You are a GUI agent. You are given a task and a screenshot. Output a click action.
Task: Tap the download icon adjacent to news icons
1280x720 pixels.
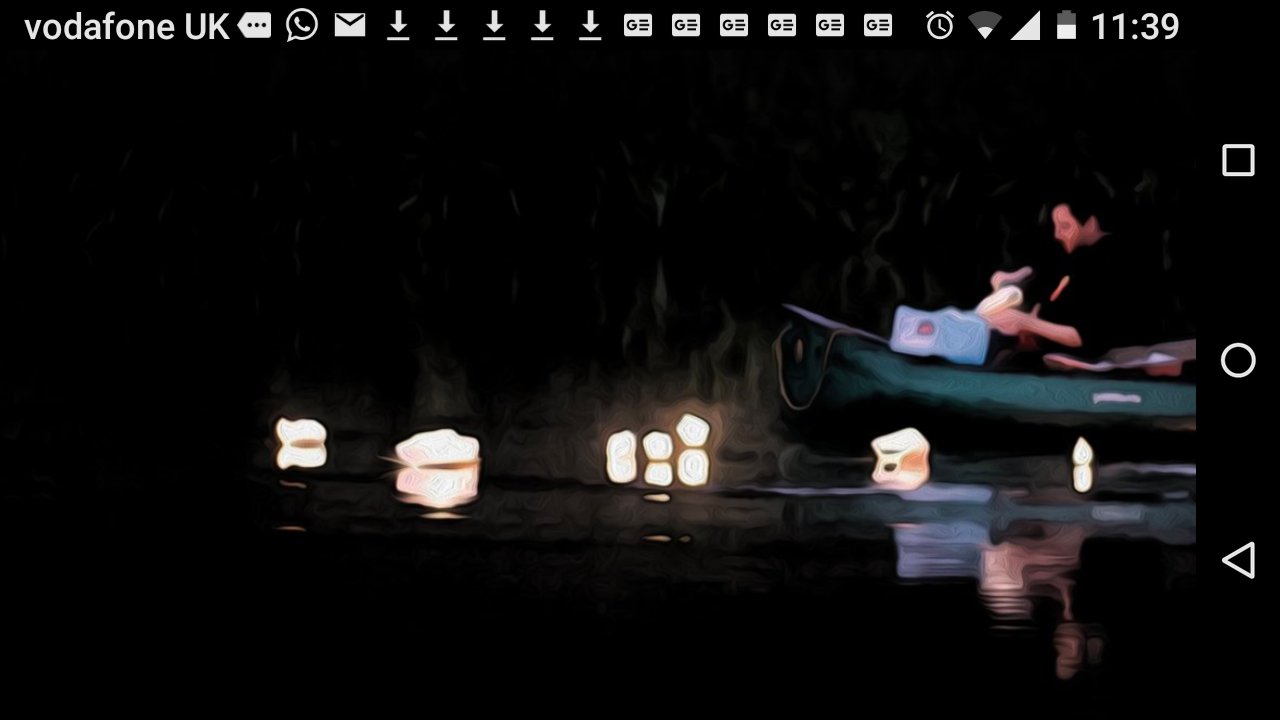(x=590, y=26)
